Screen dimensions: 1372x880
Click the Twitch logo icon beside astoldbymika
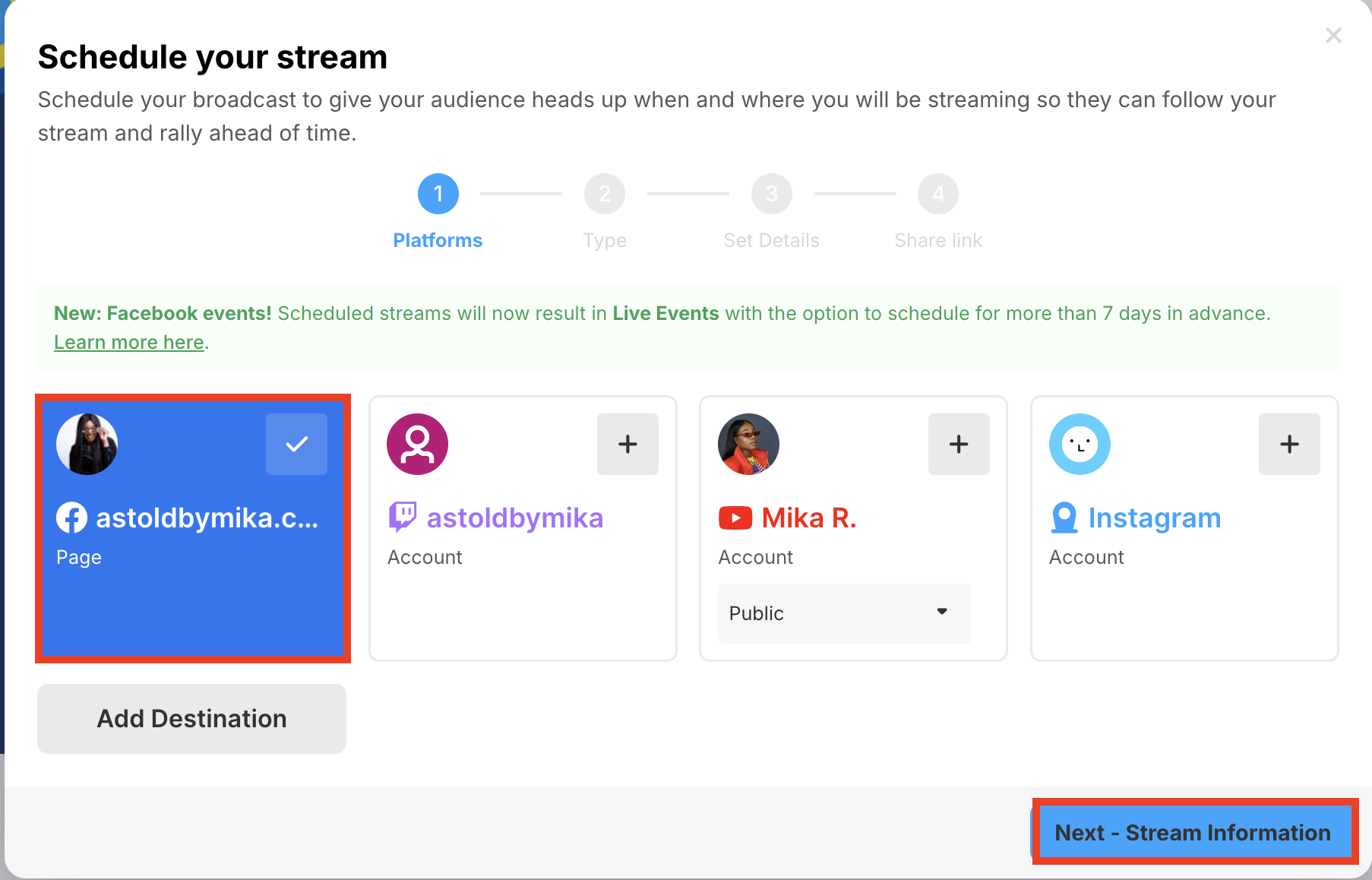402,517
